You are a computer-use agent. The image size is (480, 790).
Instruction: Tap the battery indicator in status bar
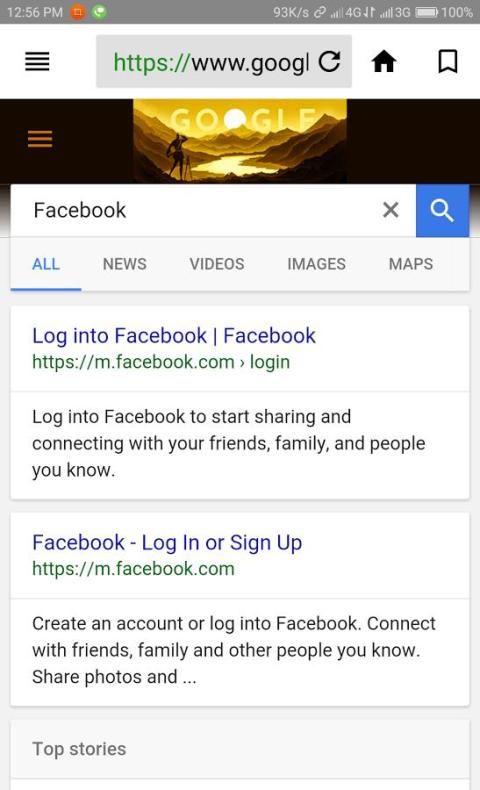(427, 12)
